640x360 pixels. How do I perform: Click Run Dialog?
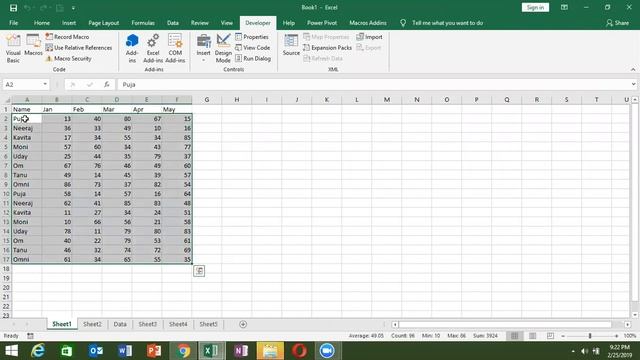click(x=253, y=58)
